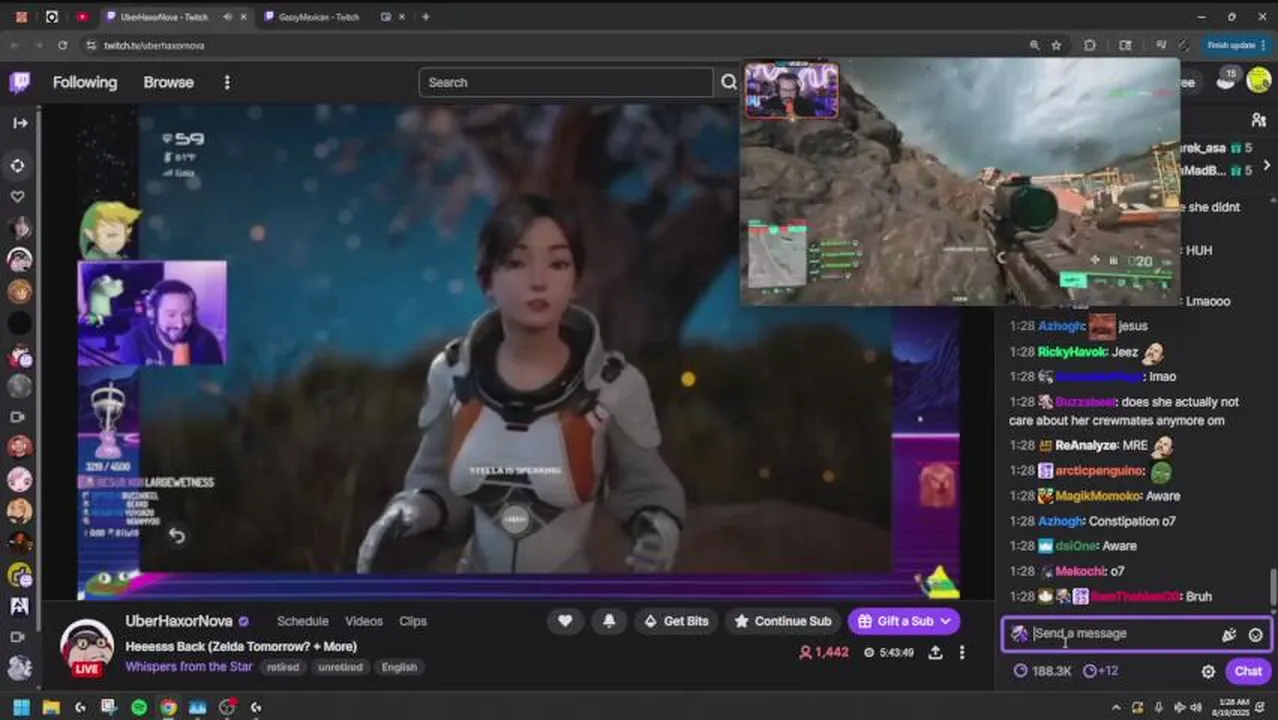Focus the Twitch Search field
1278x720 pixels.
pyautogui.click(x=566, y=82)
